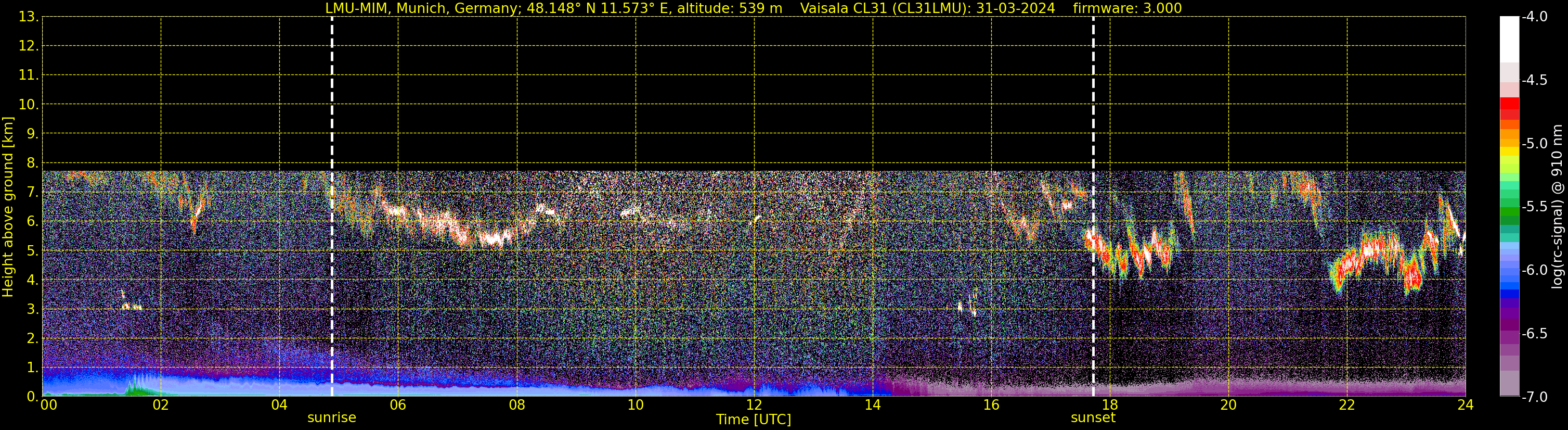Image resolution: width=1568 pixels, height=430 pixels.
Task: Click the Time [UTC] axis title
Action: pos(754,420)
